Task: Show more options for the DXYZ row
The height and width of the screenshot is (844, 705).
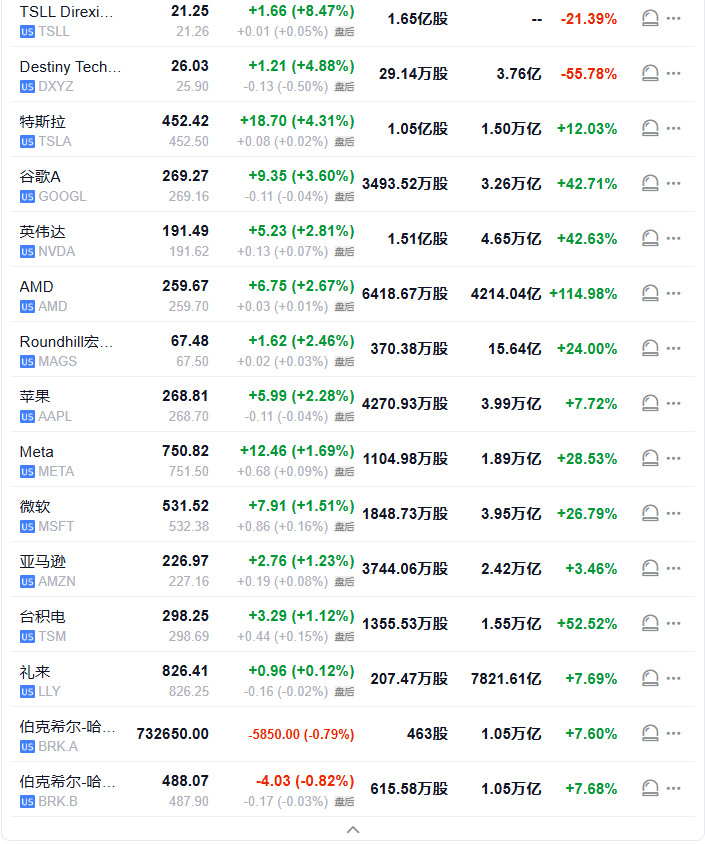Action: (674, 74)
